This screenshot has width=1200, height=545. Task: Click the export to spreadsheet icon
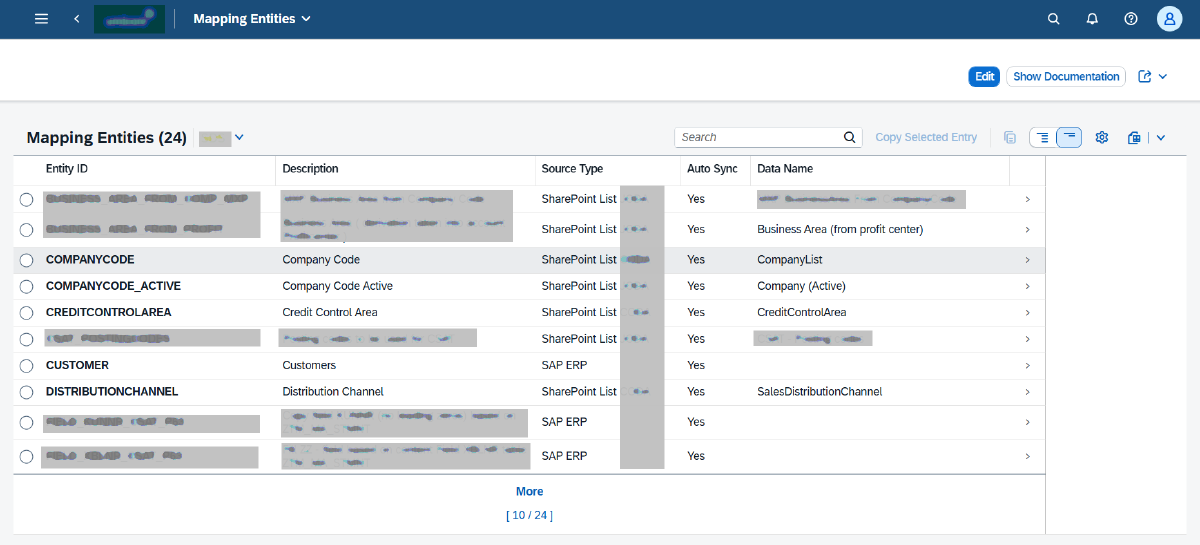click(1134, 137)
